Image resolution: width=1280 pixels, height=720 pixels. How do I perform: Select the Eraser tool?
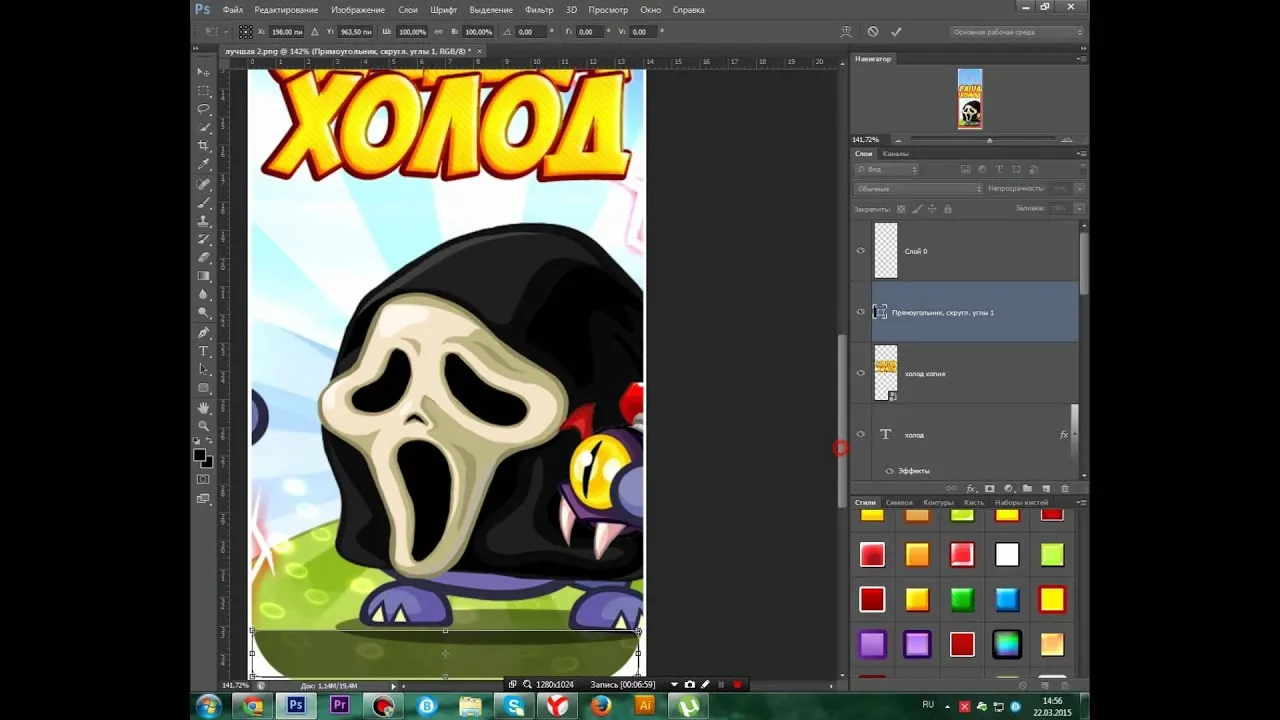(204, 257)
